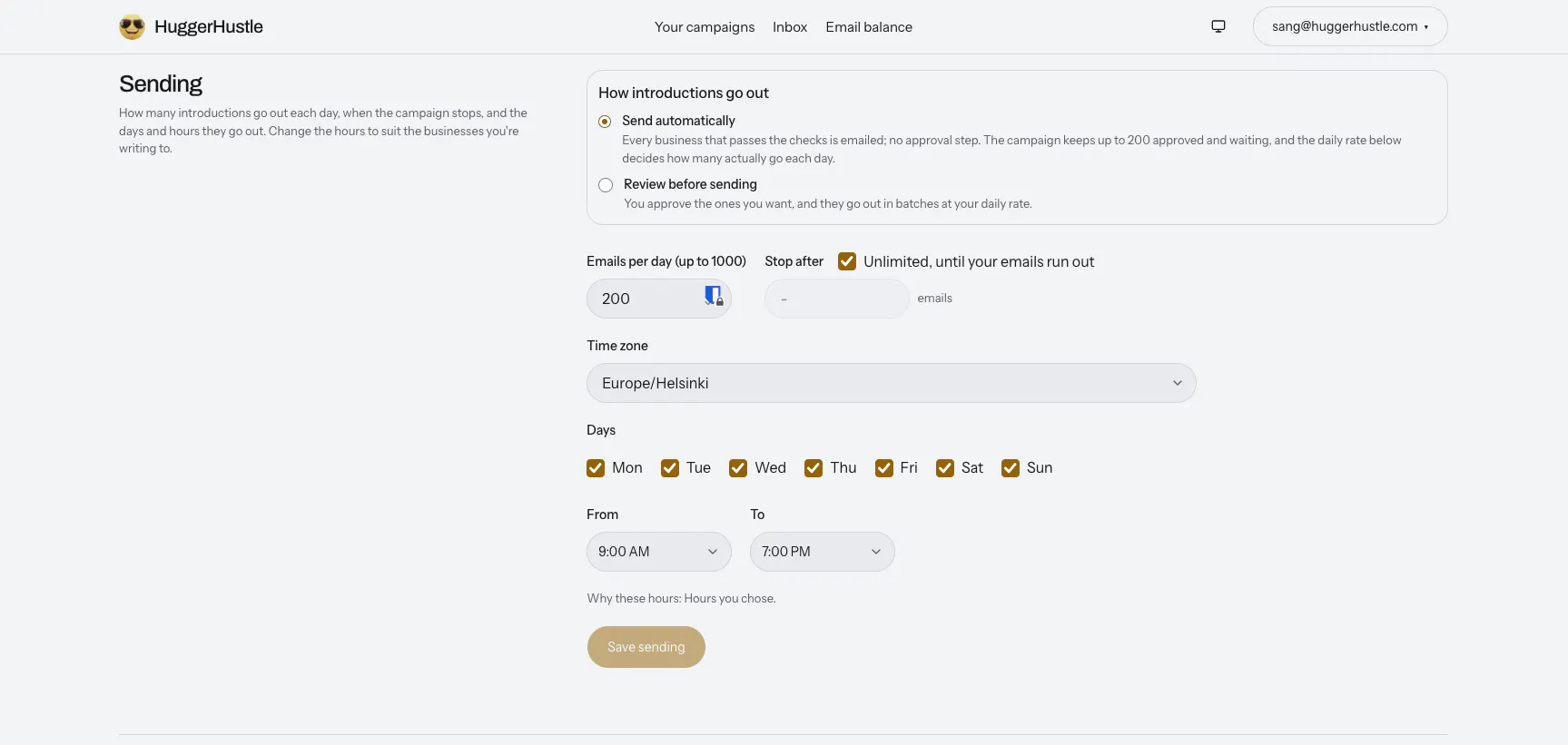Open the Inbox page
Viewport: 1568px width, 745px height.
coord(790,27)
